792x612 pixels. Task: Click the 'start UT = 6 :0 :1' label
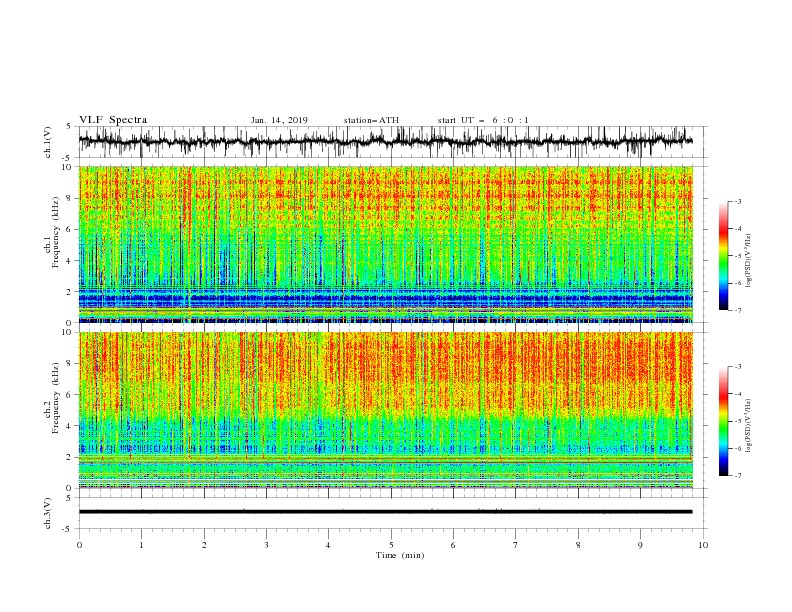point(483,120)
